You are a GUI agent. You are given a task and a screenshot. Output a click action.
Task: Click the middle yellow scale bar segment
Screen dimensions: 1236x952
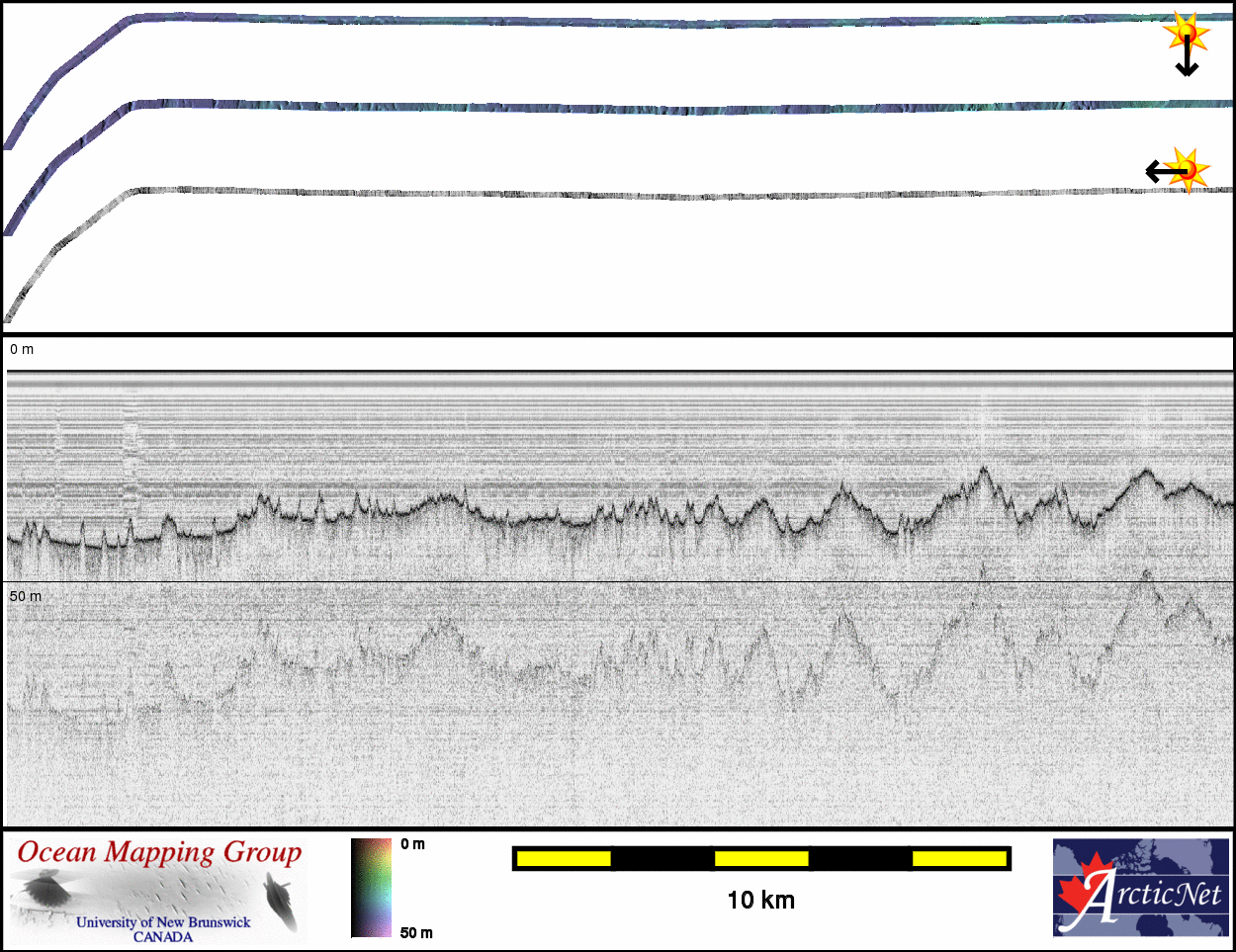click(x=761, y=859)
